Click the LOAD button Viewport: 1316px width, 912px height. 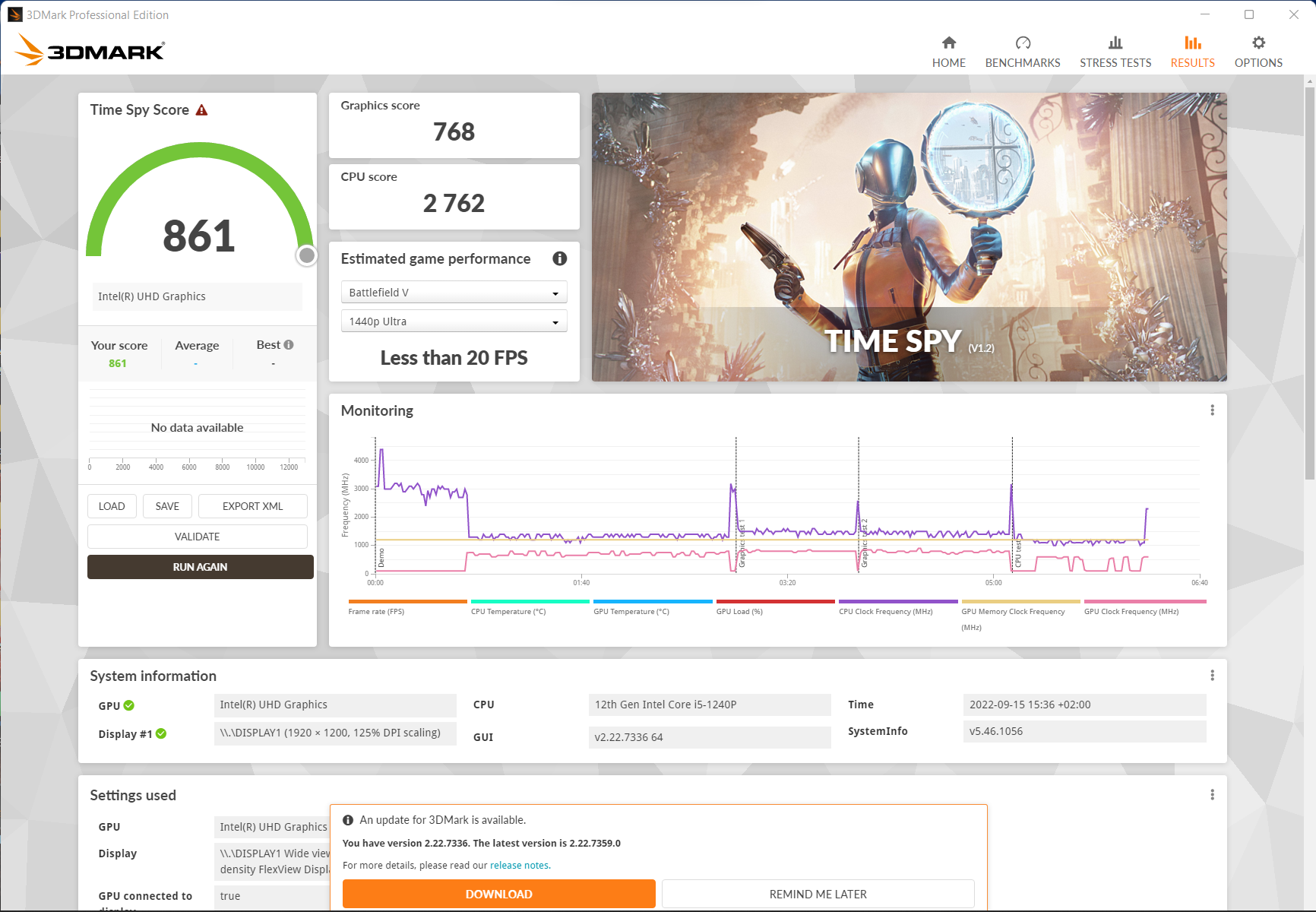coord(112,506)
